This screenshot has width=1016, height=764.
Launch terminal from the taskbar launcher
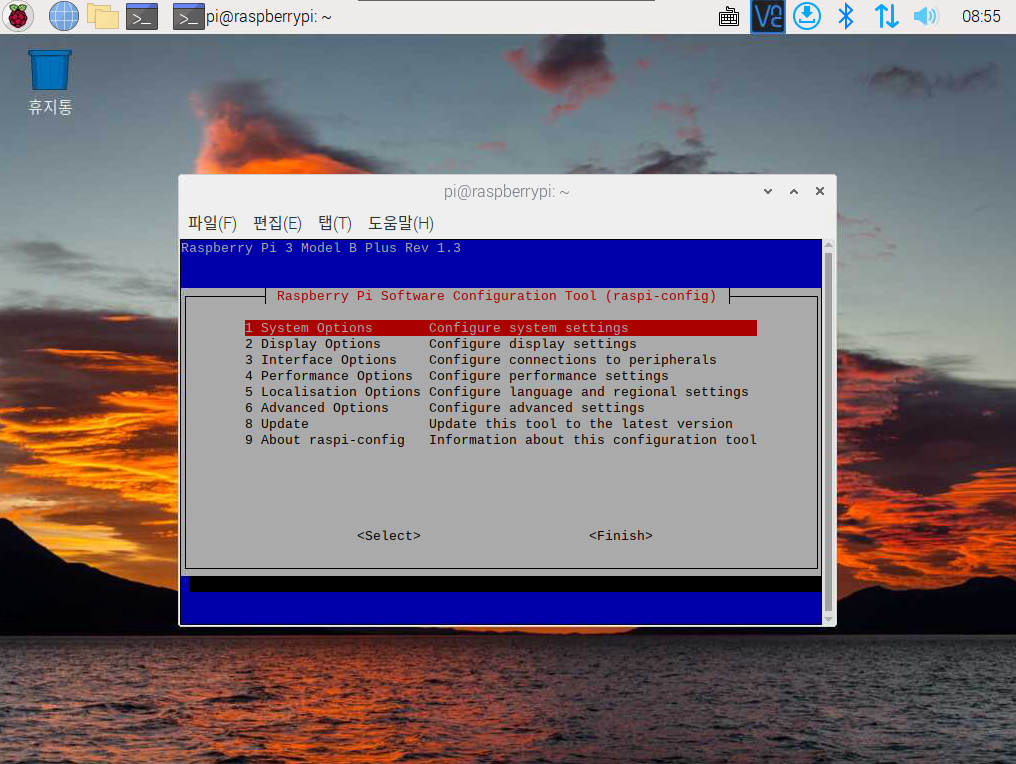142,16
